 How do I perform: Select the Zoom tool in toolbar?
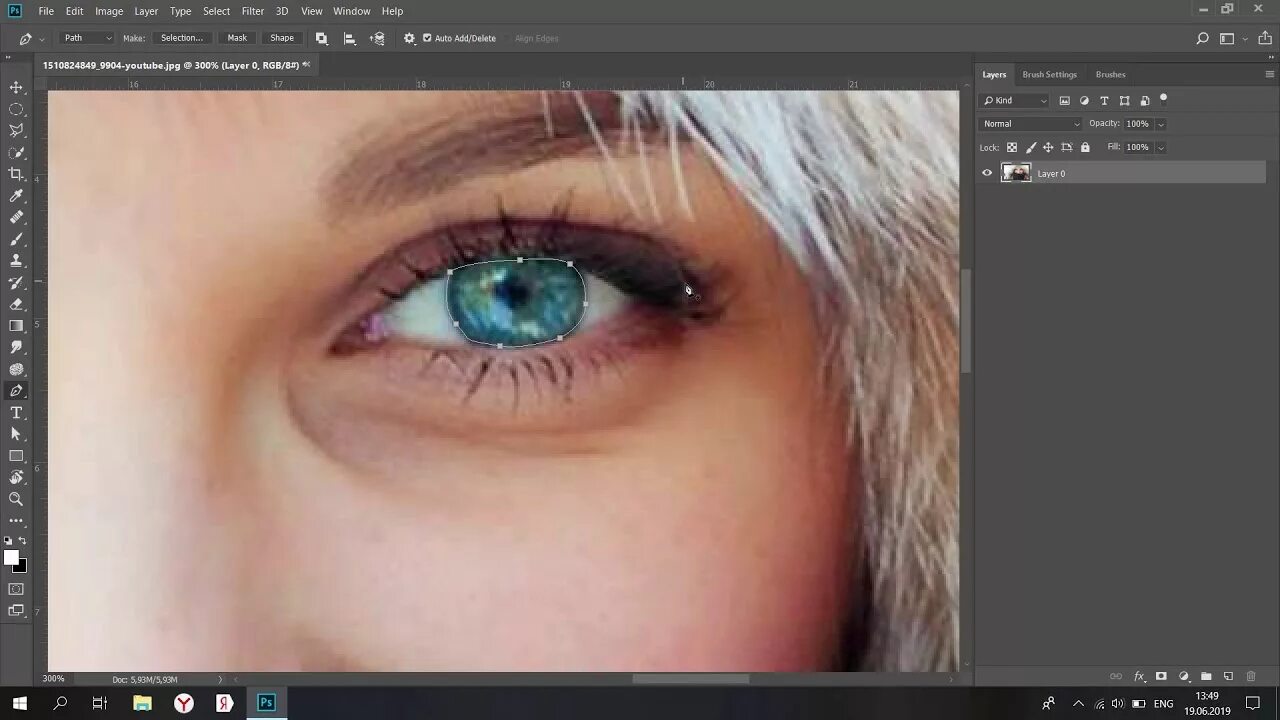(x=16, y=499)
